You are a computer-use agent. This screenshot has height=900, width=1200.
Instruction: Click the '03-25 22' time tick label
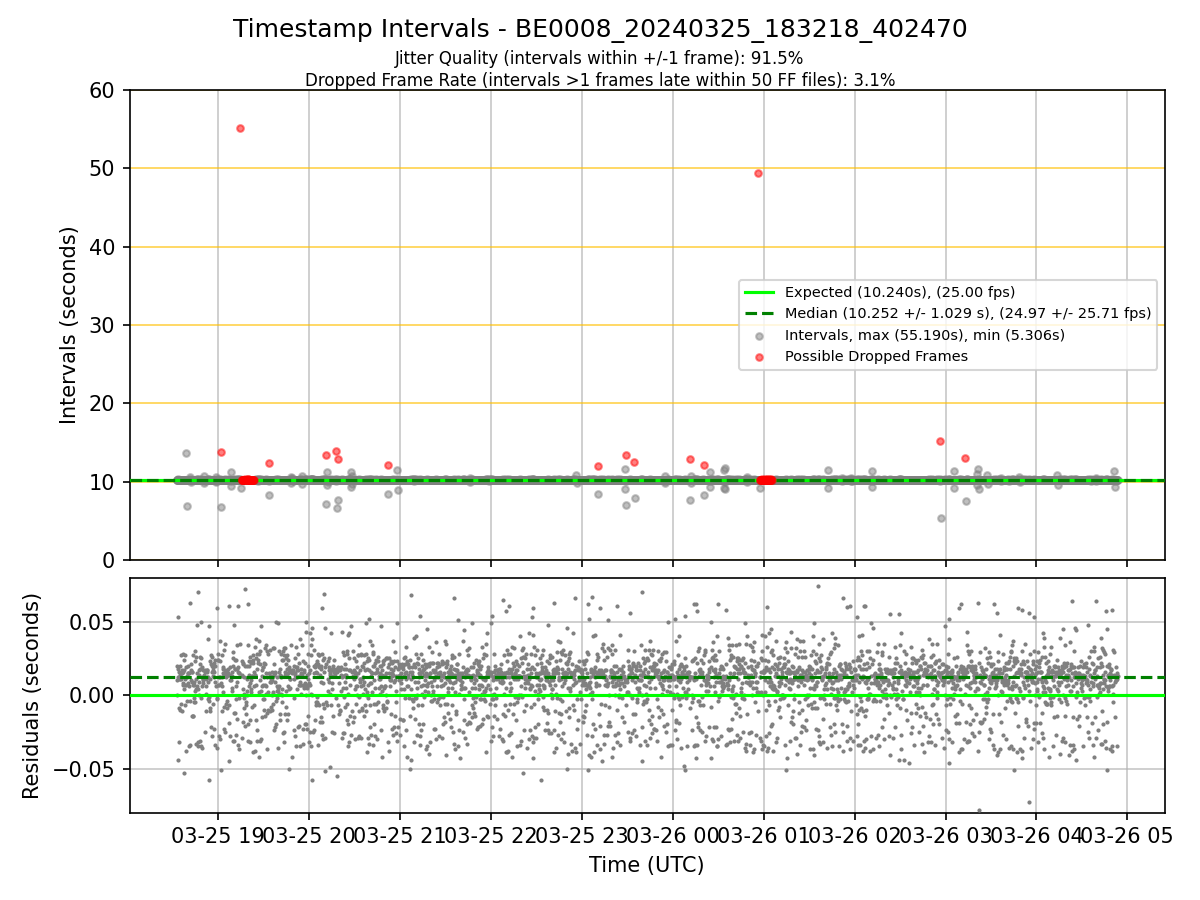(x=490, y=835)
